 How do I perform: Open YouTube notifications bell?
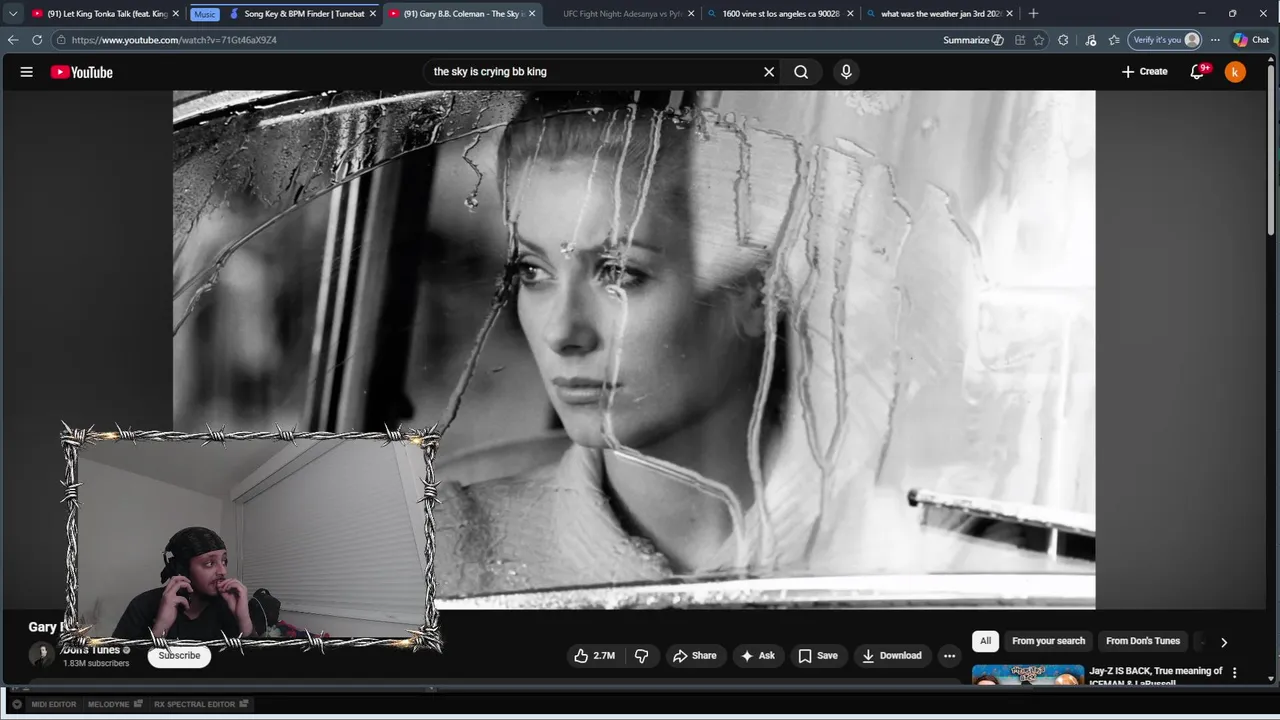[x=1198, y=72]
